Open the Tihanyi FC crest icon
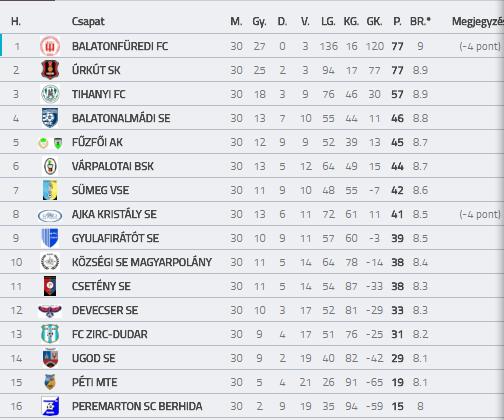Screen dimensions: 504x420 (50, 94)
